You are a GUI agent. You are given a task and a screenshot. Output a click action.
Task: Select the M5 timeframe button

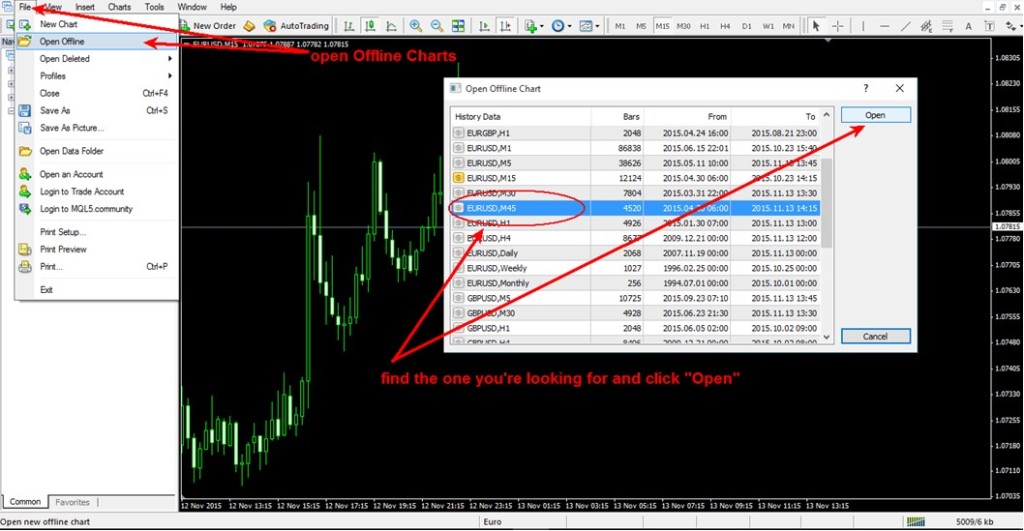click(641, 26)
